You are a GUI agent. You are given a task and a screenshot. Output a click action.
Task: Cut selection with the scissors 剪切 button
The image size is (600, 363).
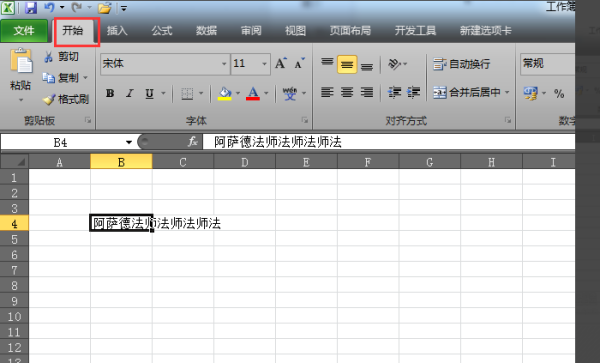point(61,57)
